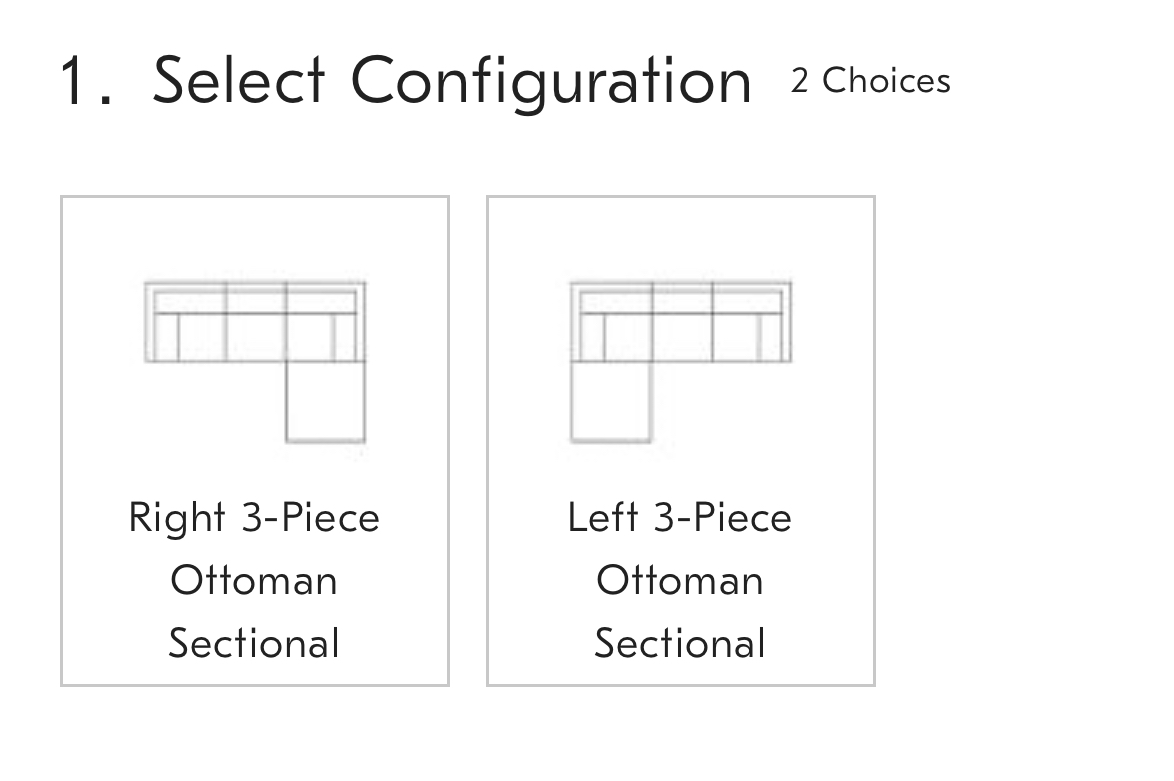The height and width of the screenshot is (781, 1174).
Task: Select the Right 3-Piece Ottoman Sectional diagram
Action: (x=255, y=362)
